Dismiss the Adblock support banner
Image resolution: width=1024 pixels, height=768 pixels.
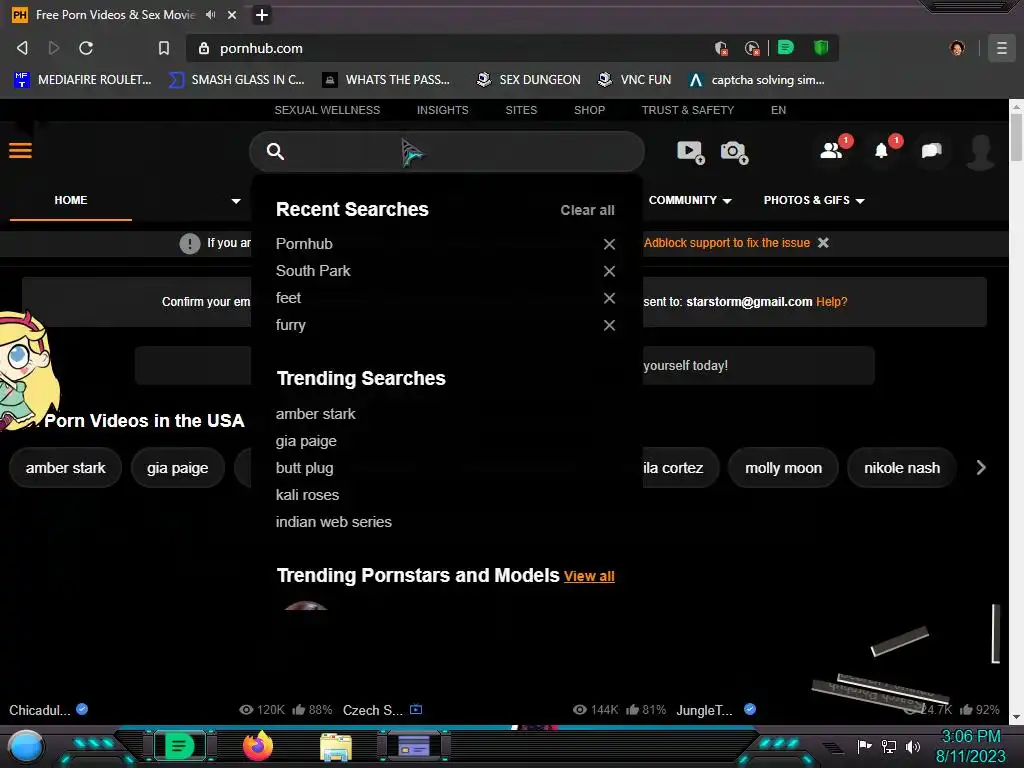tap(823, 243)
